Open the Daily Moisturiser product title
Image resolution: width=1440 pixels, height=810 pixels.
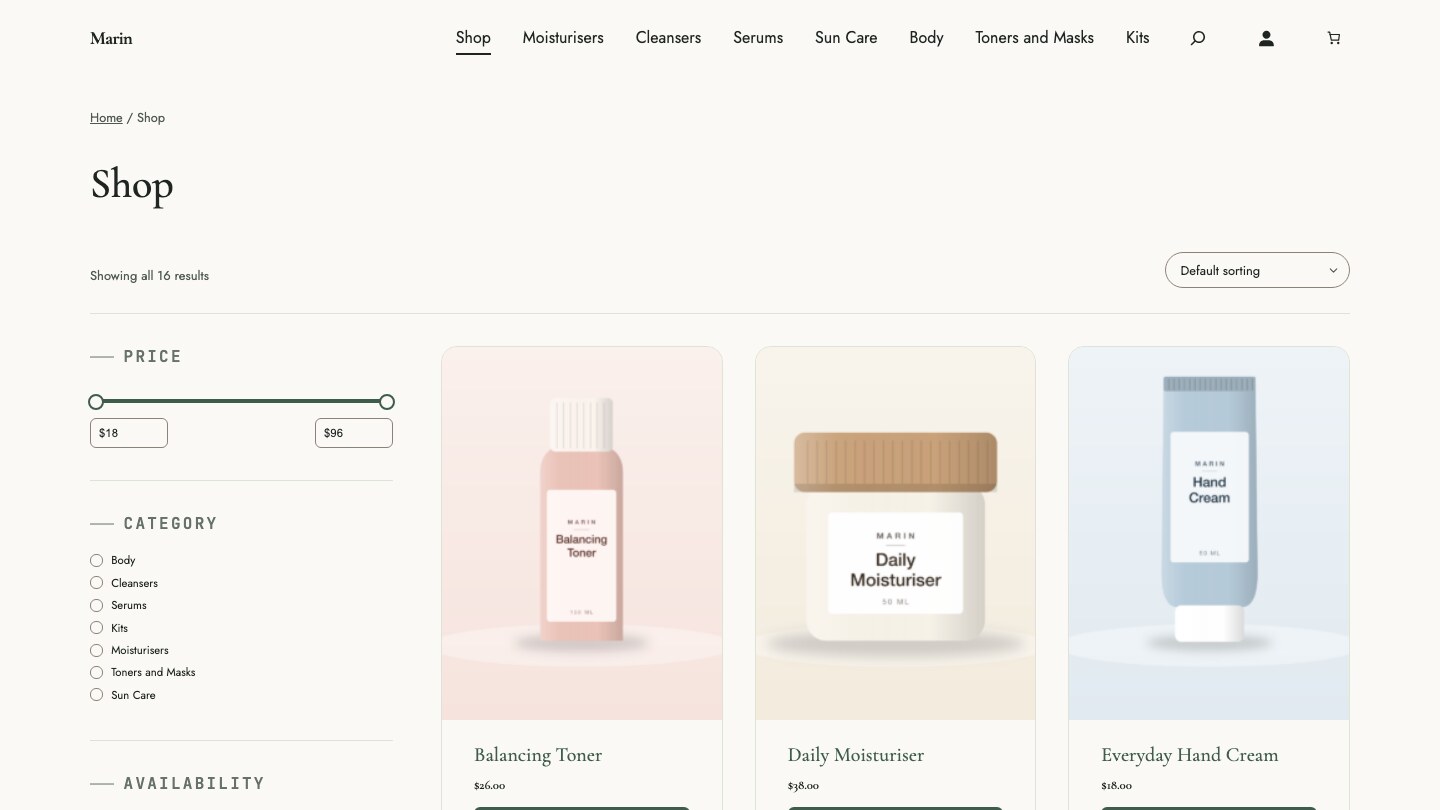pyautogui.click(x=856, y=755)
